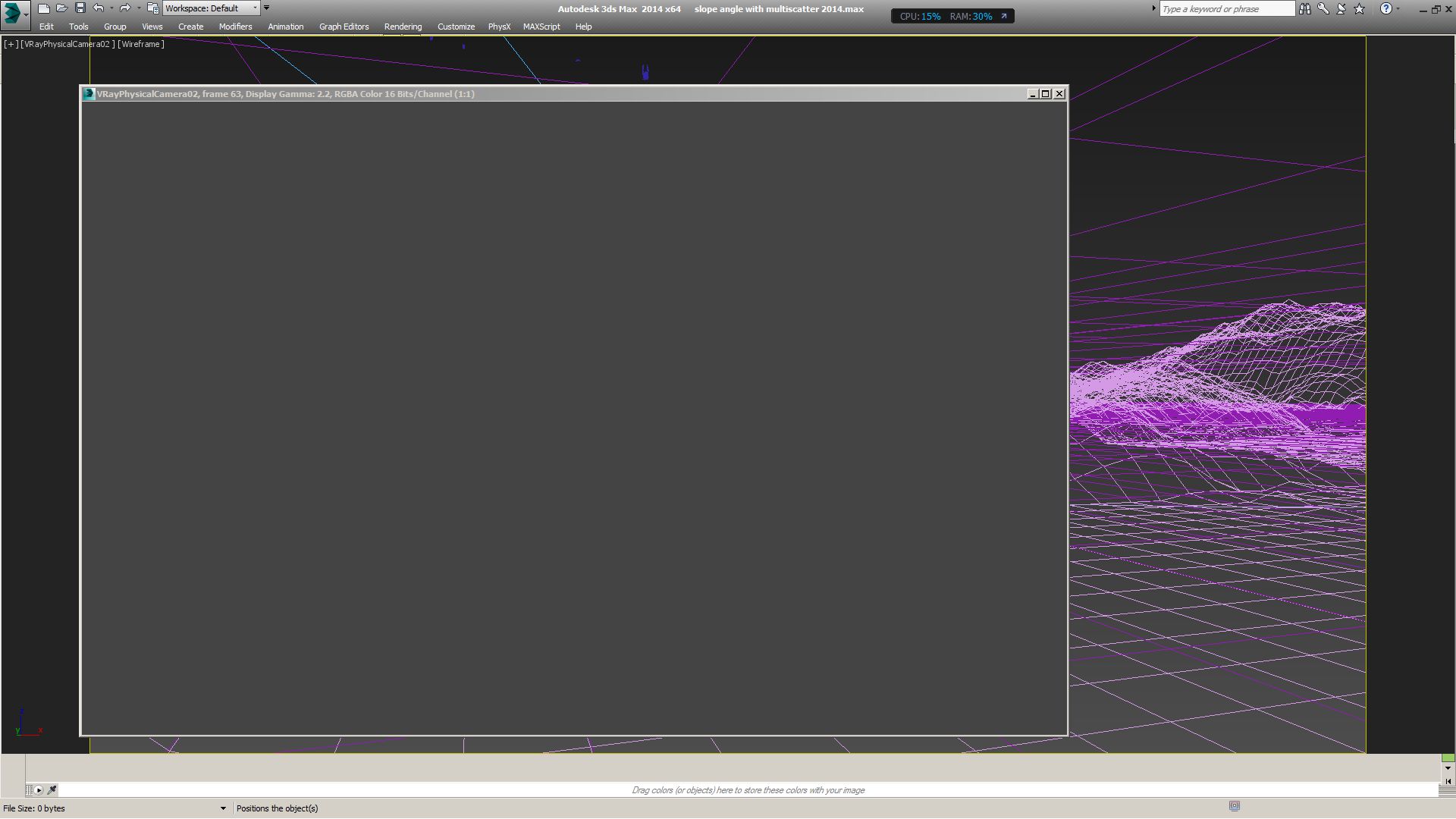The image size is (1456, 819).
Task: Open the Workspace: Default dropdown
Action: (212, 8)
